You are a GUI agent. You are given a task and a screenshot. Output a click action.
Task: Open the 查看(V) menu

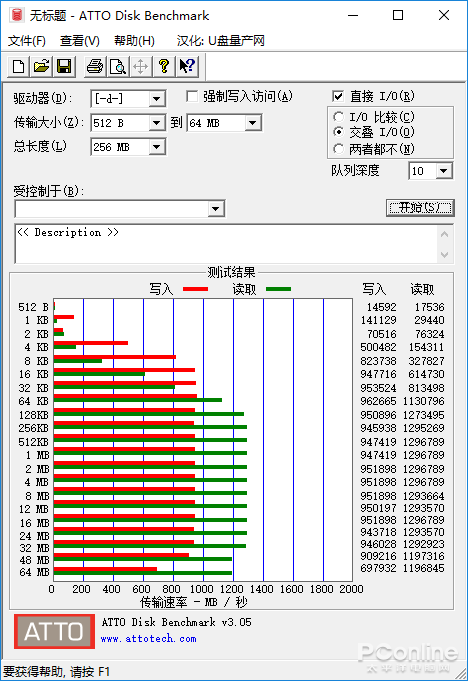(x=80, y=41)
